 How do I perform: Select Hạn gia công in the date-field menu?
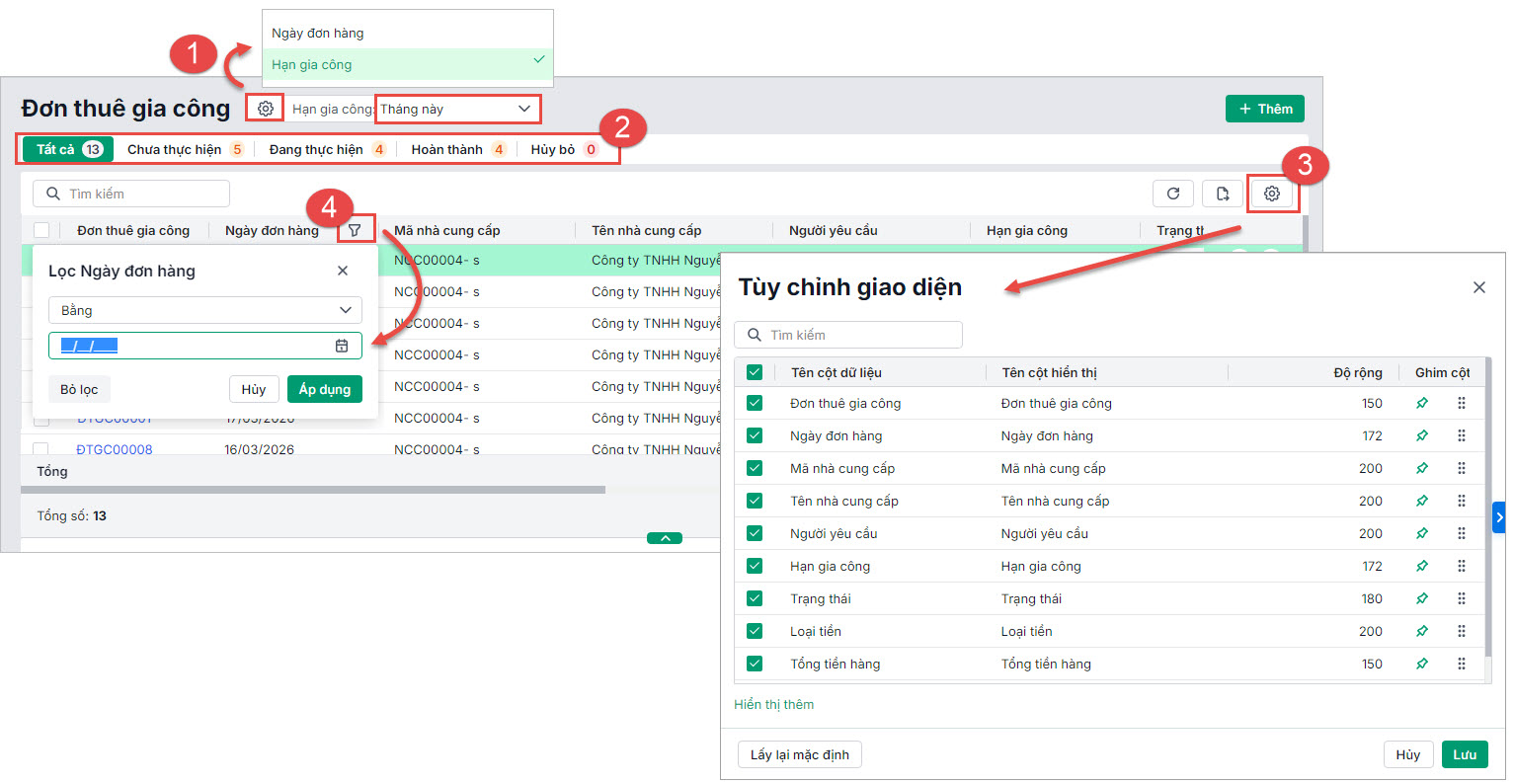click(407, 64)
